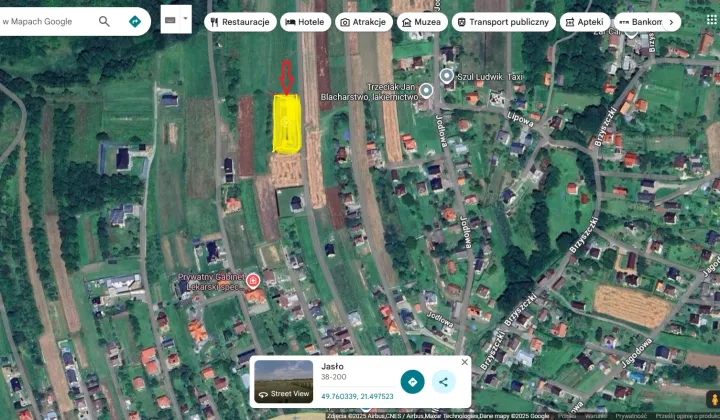Click the Prywatny Gabinet Lekarski label text
This screenshot has height=420, width=720.
(211, 282)
